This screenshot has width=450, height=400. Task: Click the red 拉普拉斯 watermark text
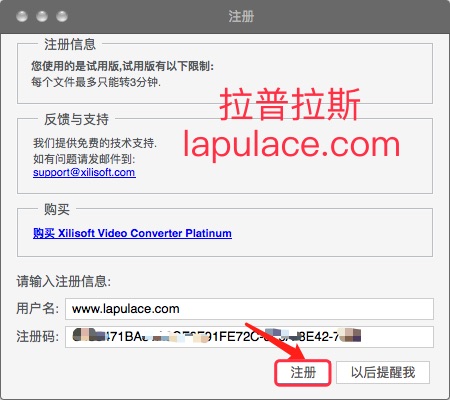click(x=290, y=104)
